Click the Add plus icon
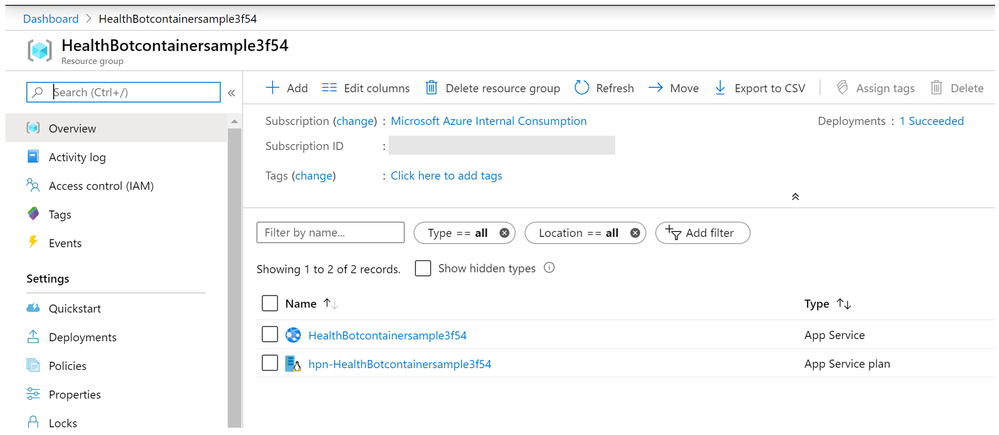 point(272,88)
